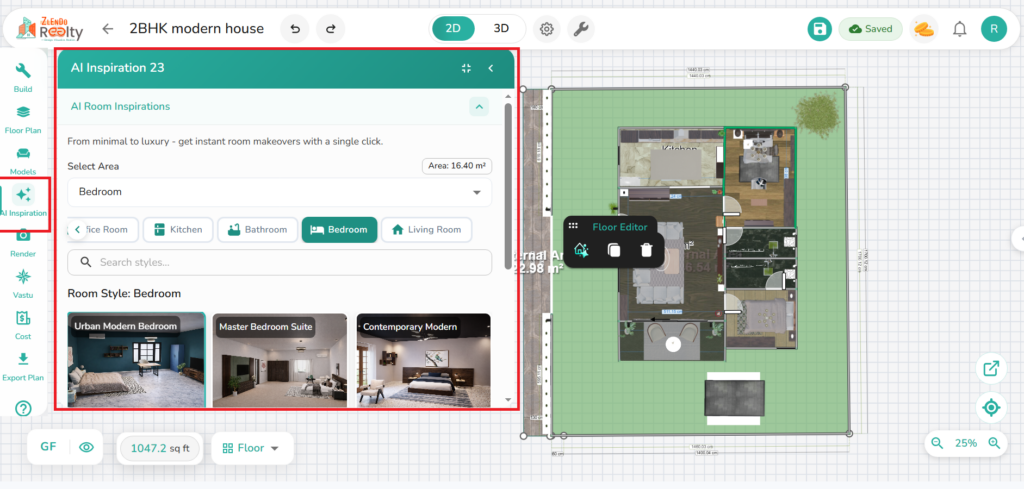Switch to 2D view mode
Screen dimensions: 1024x489
point(453,29)
